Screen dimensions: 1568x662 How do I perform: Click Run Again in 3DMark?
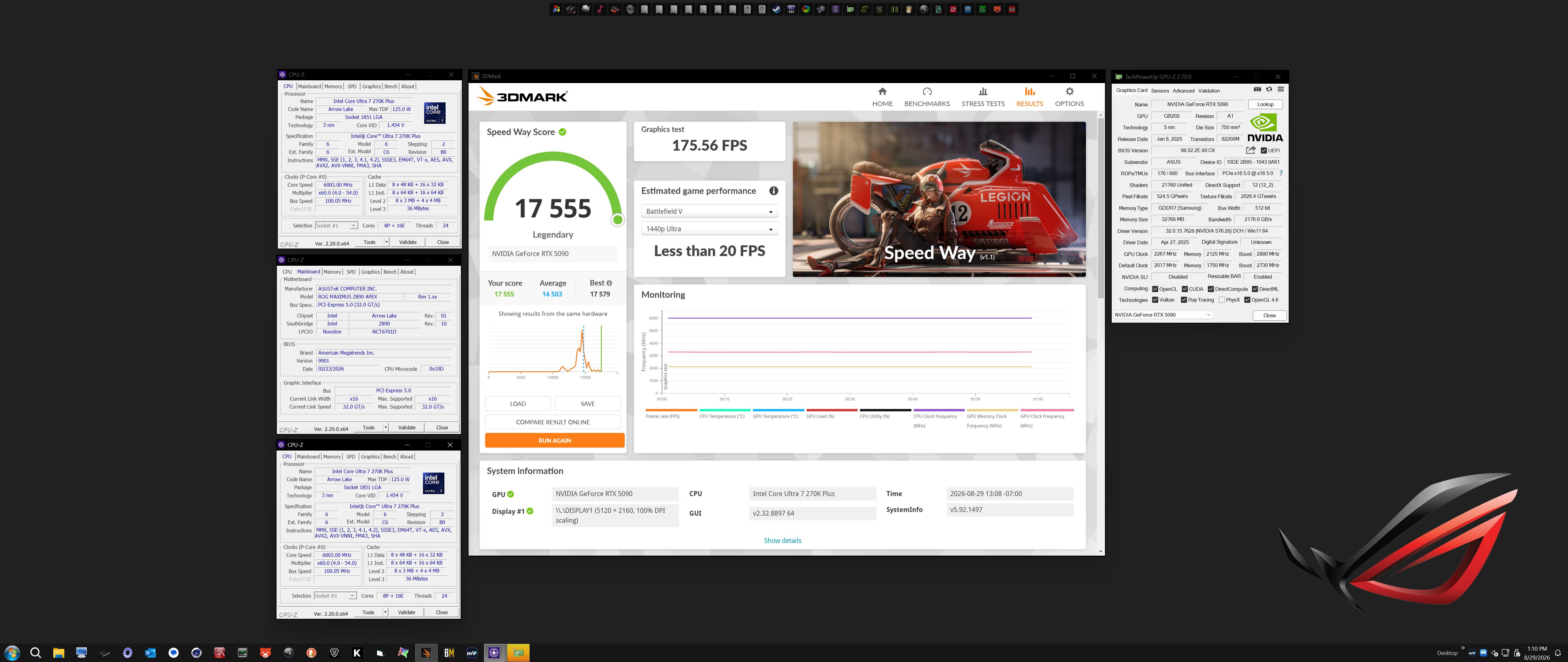pyautogui.click(x=555, y=440)
